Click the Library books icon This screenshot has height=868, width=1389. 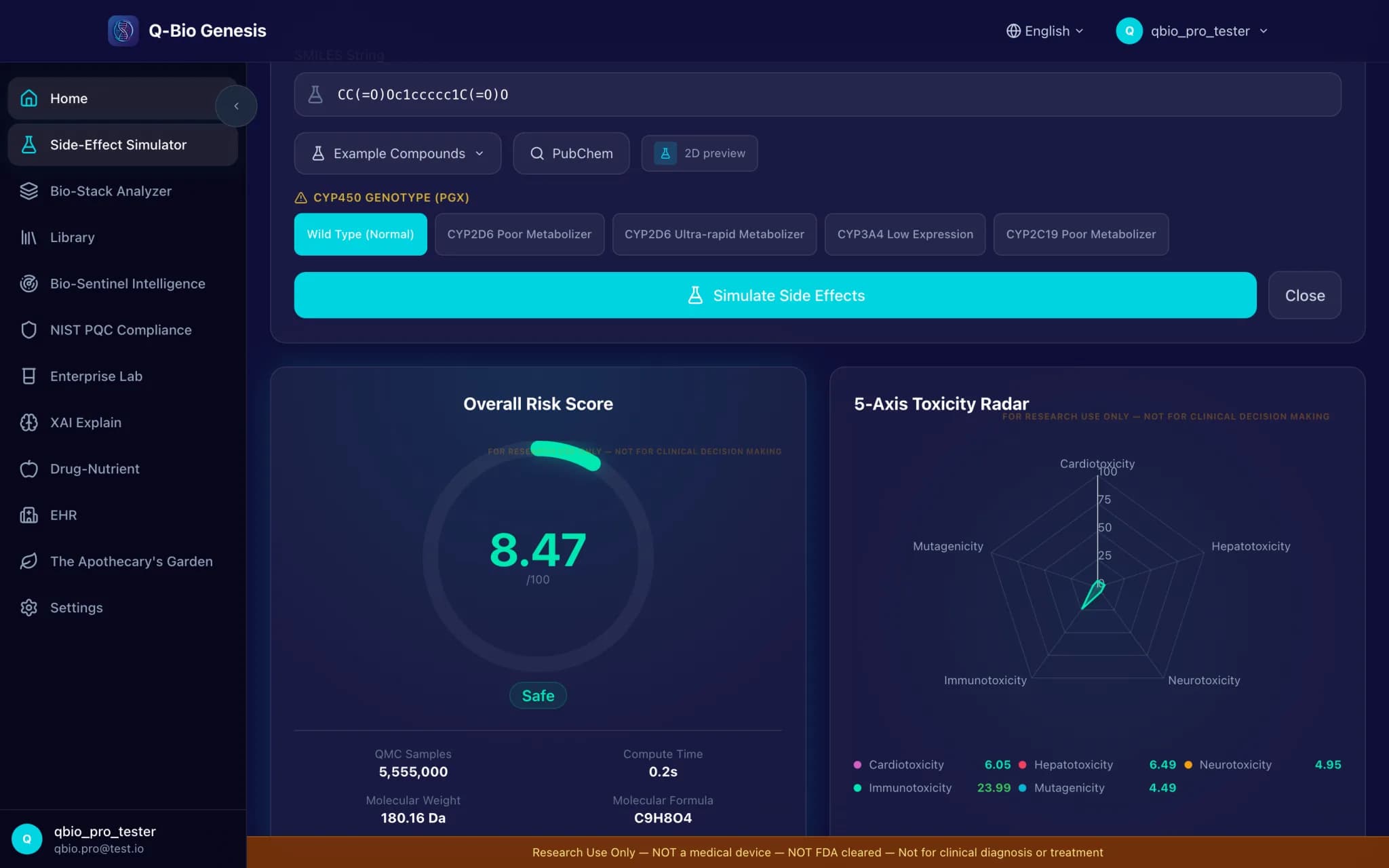click(x=28, y=237)
